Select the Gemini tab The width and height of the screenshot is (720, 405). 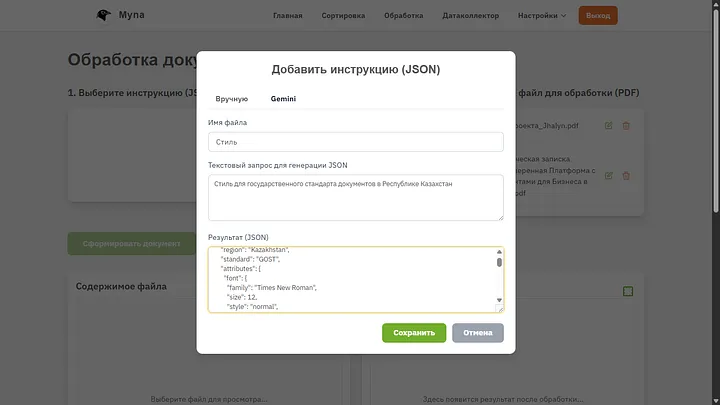click(x=283, y=99)
